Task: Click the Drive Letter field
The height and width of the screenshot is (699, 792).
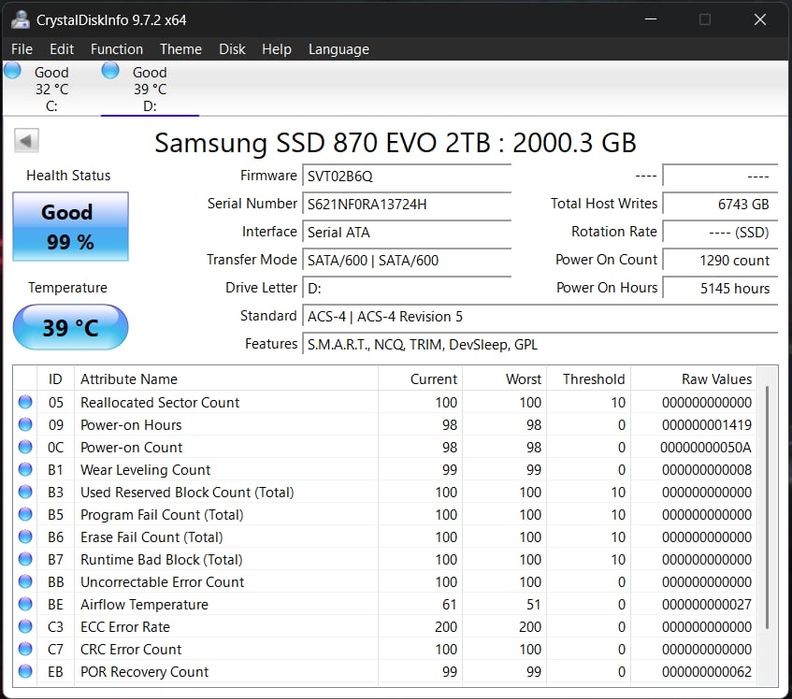Action: (407, 288)
